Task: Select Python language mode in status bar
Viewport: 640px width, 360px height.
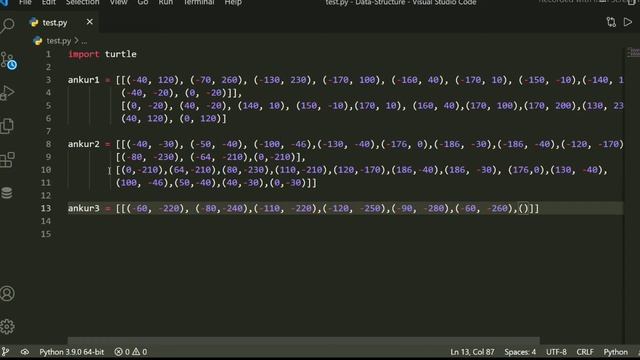Action: tap(616, 352)
